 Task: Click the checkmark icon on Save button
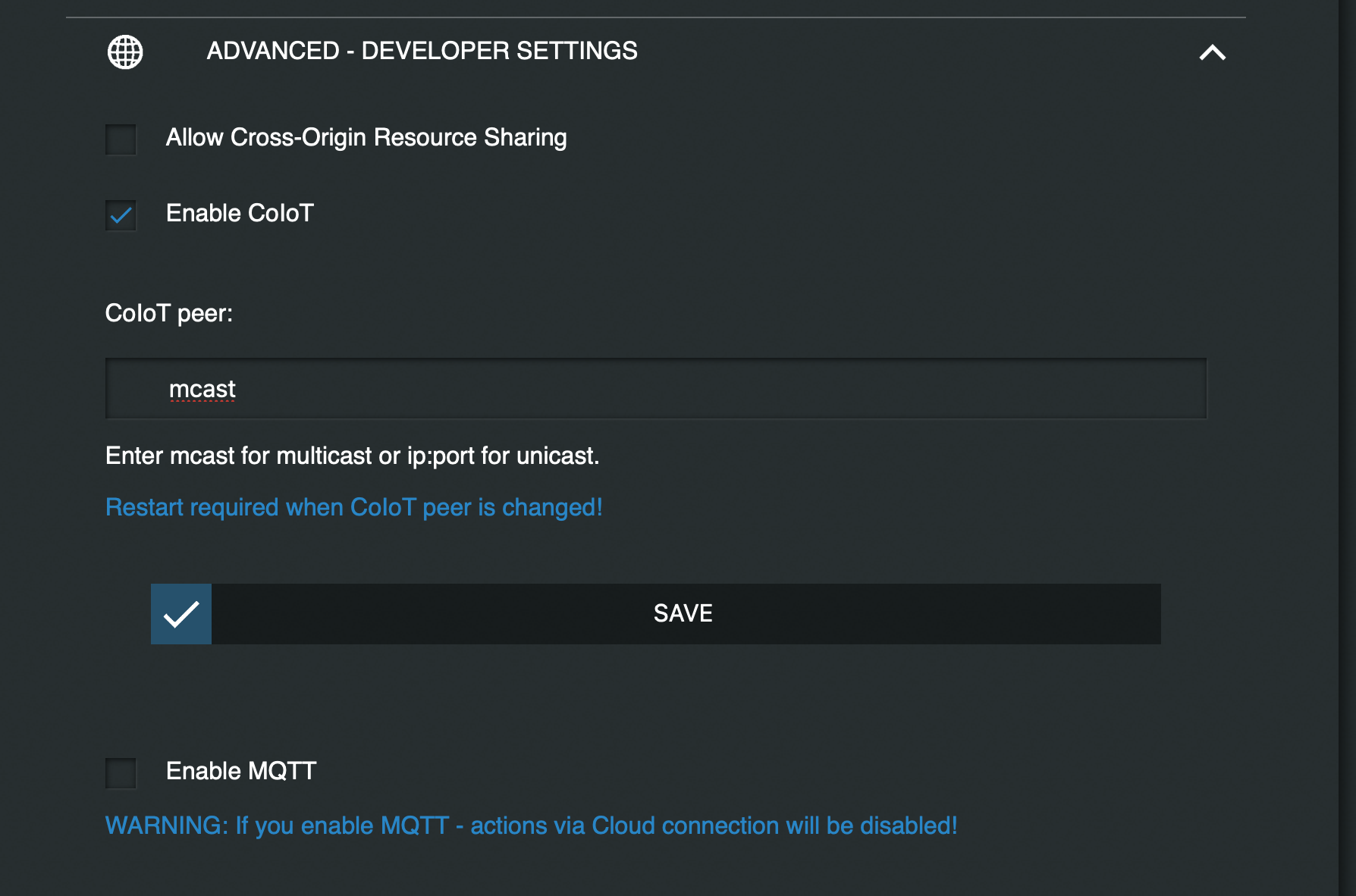point(181,614)
